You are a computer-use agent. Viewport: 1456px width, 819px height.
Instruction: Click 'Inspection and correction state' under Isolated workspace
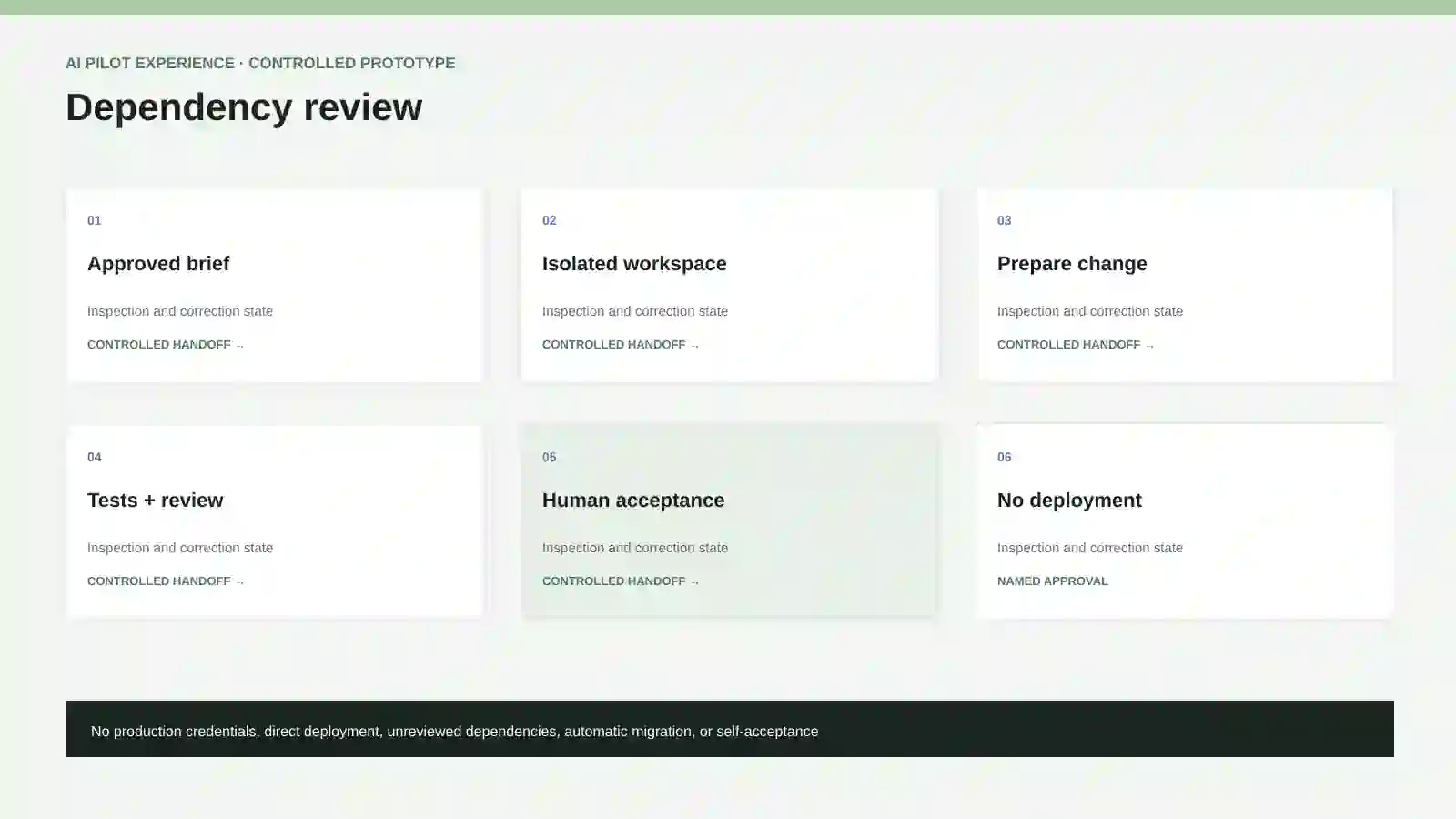tap(635, 311)
